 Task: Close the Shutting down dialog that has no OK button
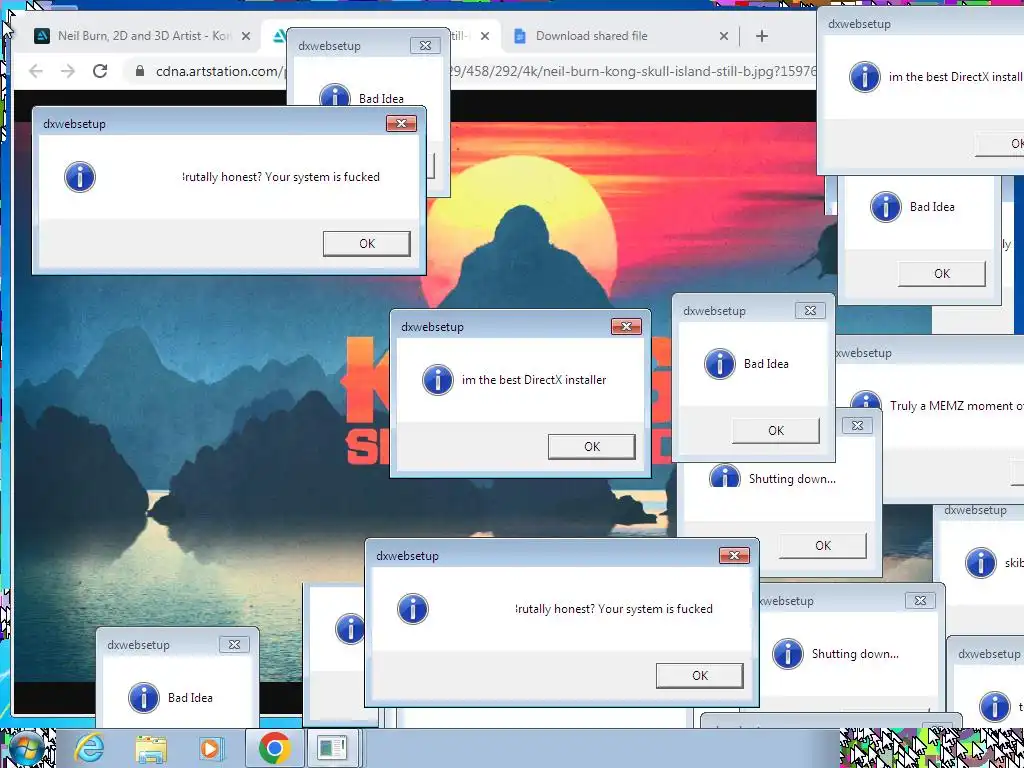920,601
